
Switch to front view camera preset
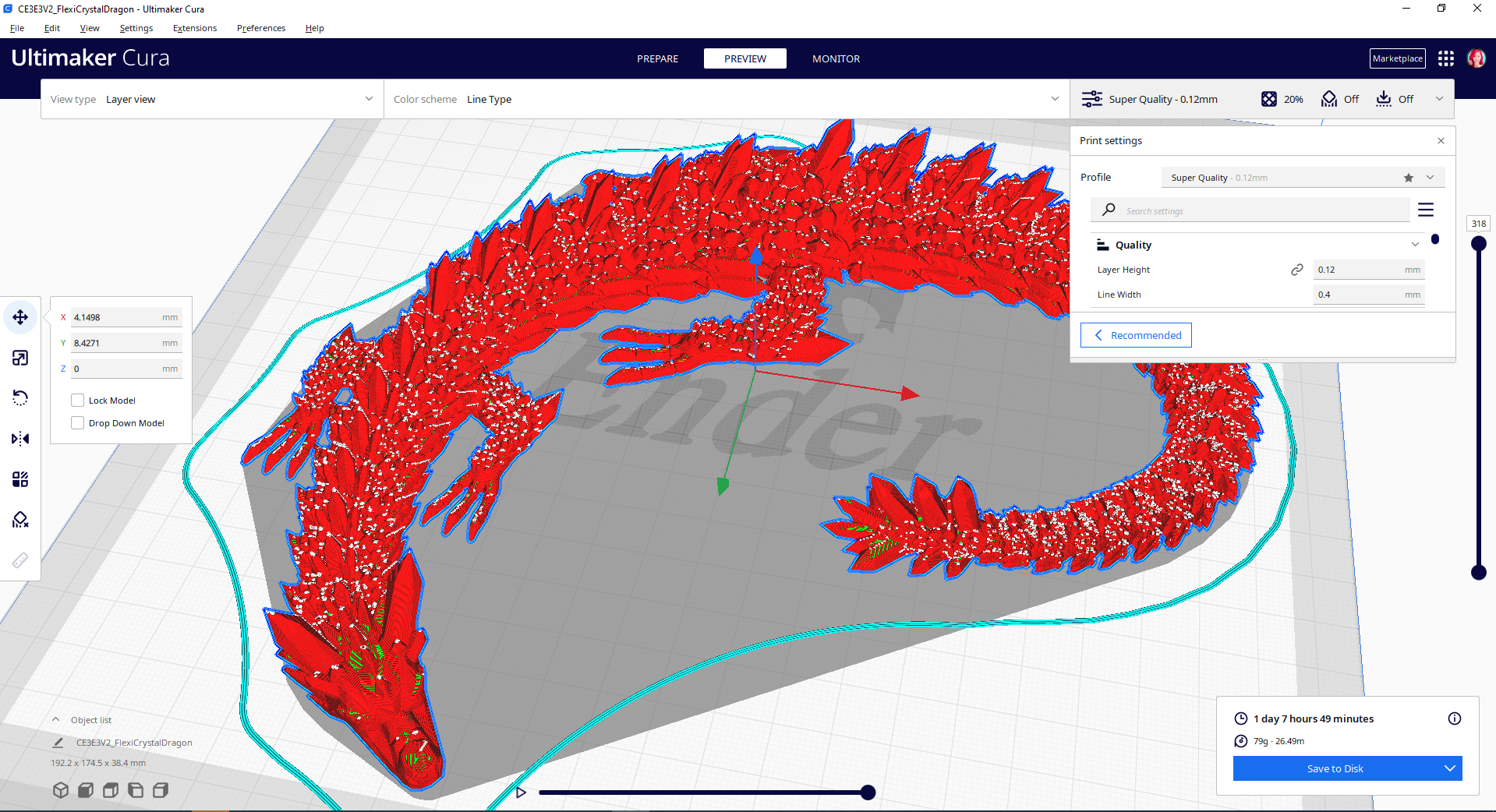click(x=86, y=790)
